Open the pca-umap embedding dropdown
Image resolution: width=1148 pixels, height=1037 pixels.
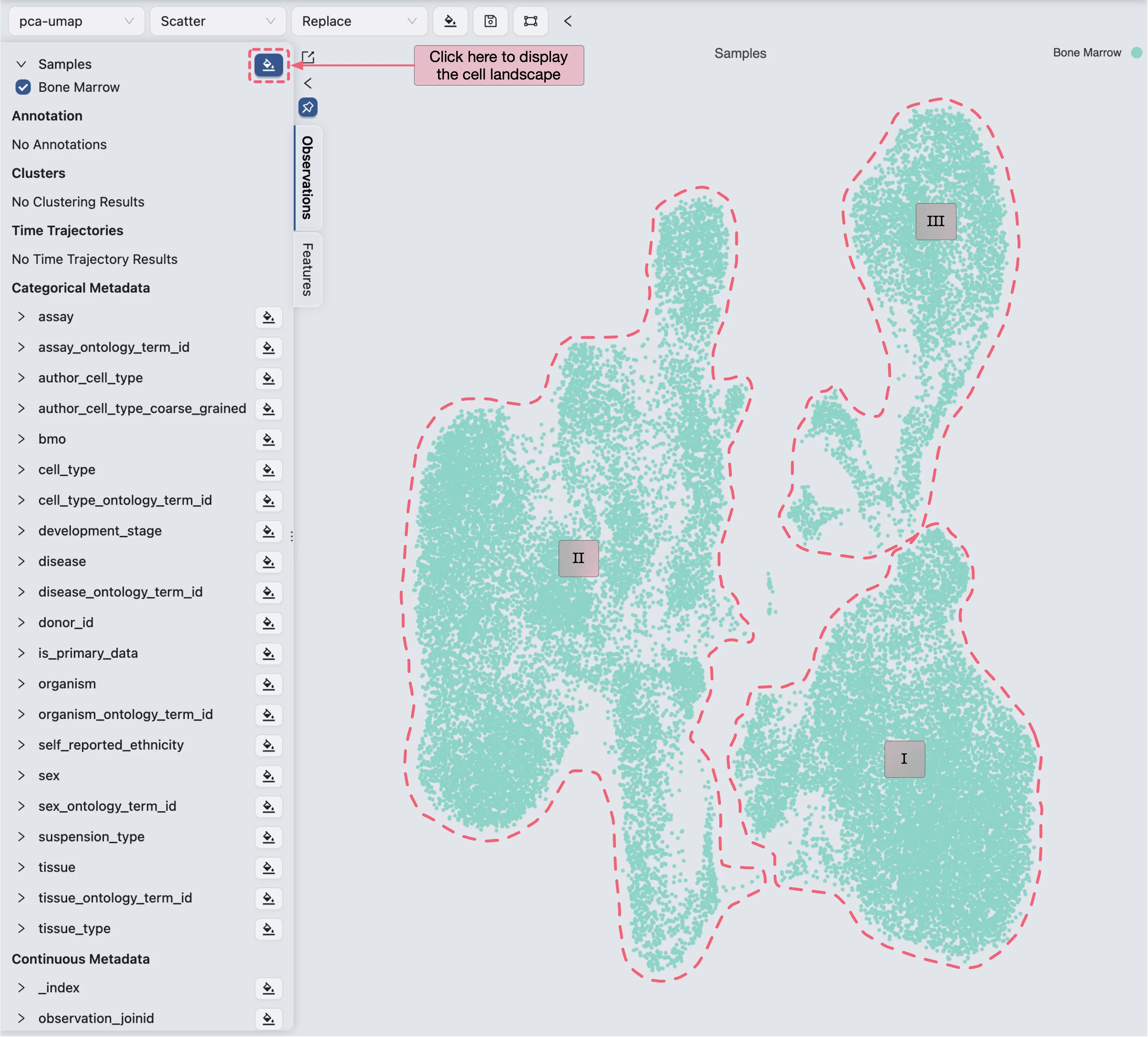(76, 21)
